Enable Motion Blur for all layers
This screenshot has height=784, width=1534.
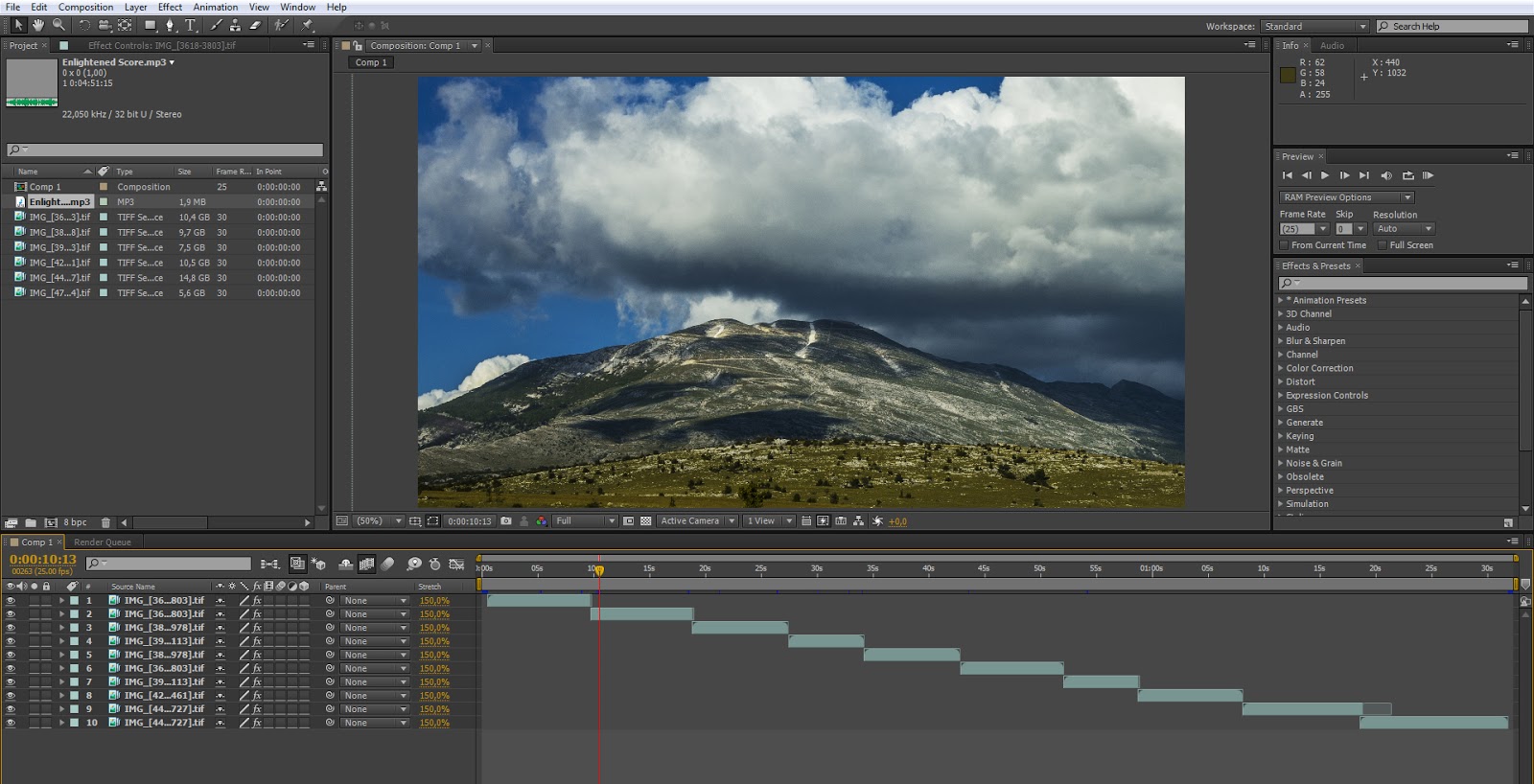(387, 565)
